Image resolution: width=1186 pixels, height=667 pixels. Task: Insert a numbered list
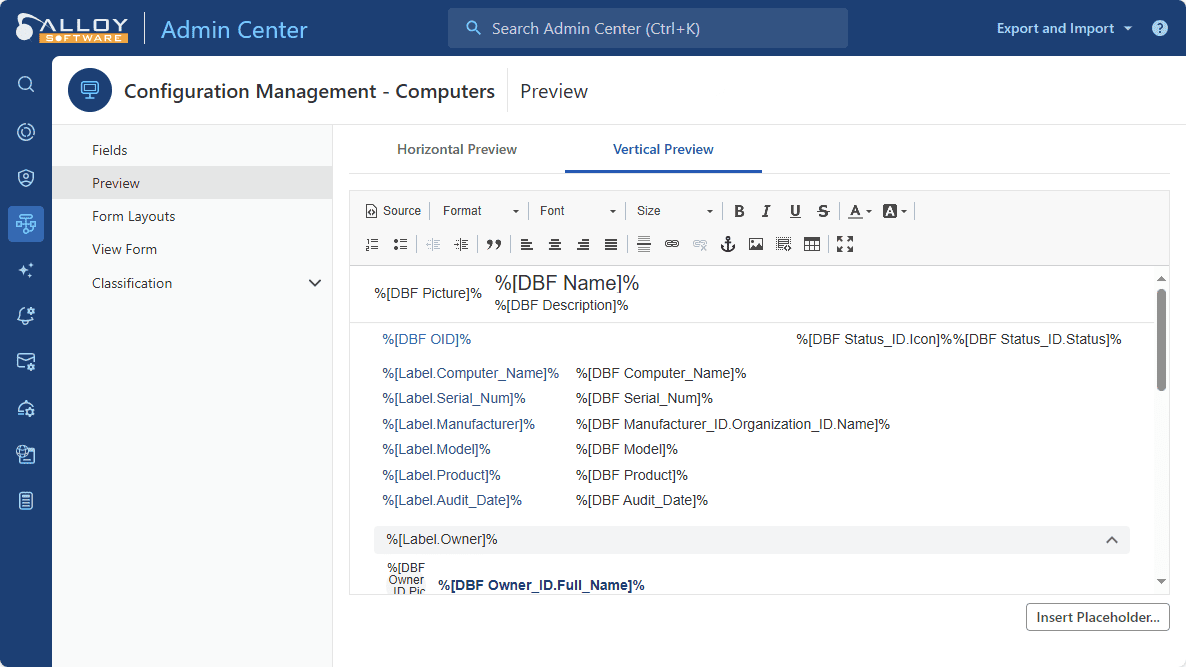coord(373,244)
